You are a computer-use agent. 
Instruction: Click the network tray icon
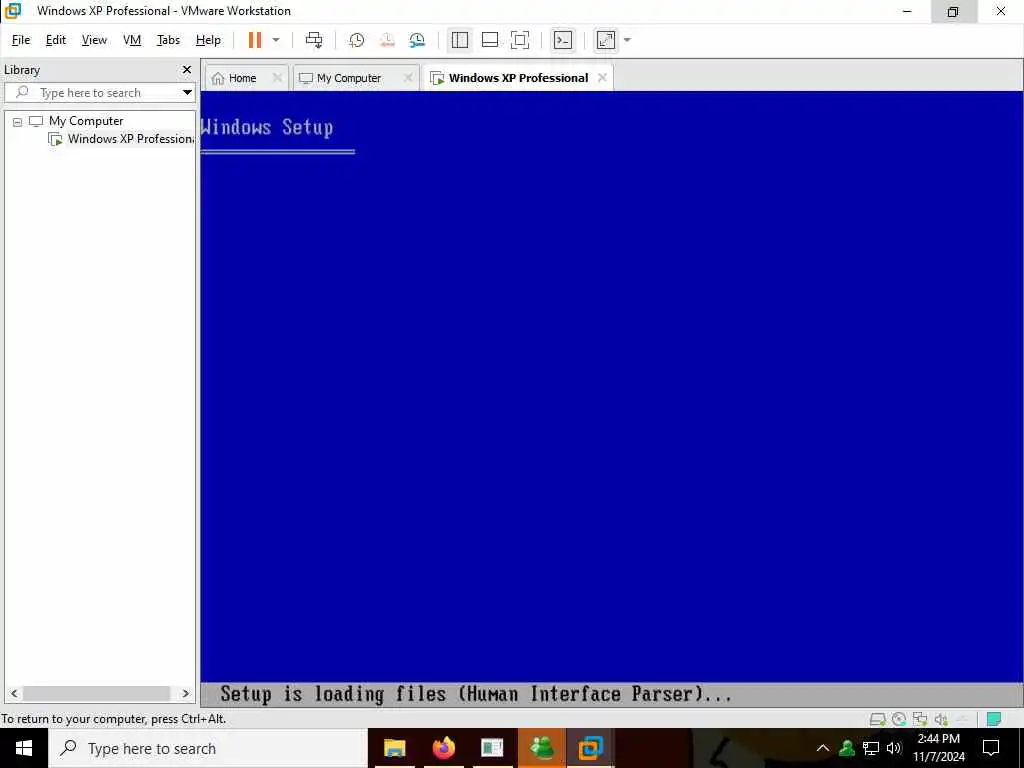pos(871,748)
